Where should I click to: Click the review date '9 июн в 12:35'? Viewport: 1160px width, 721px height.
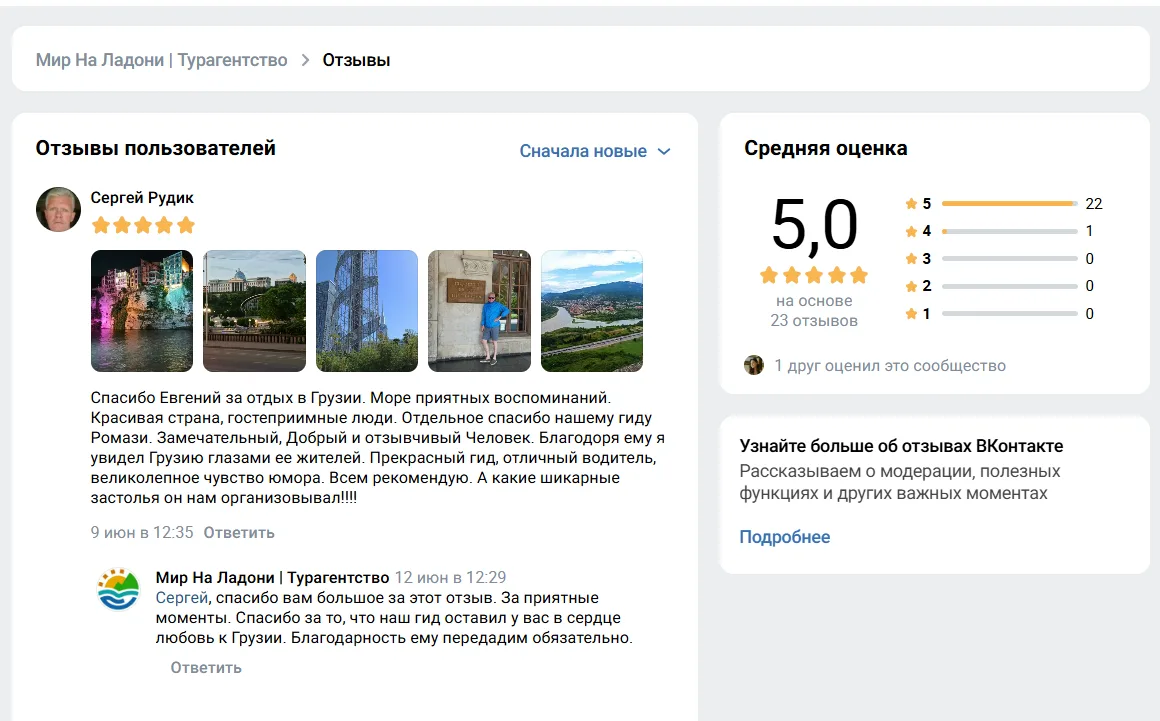tap(142, 532)
